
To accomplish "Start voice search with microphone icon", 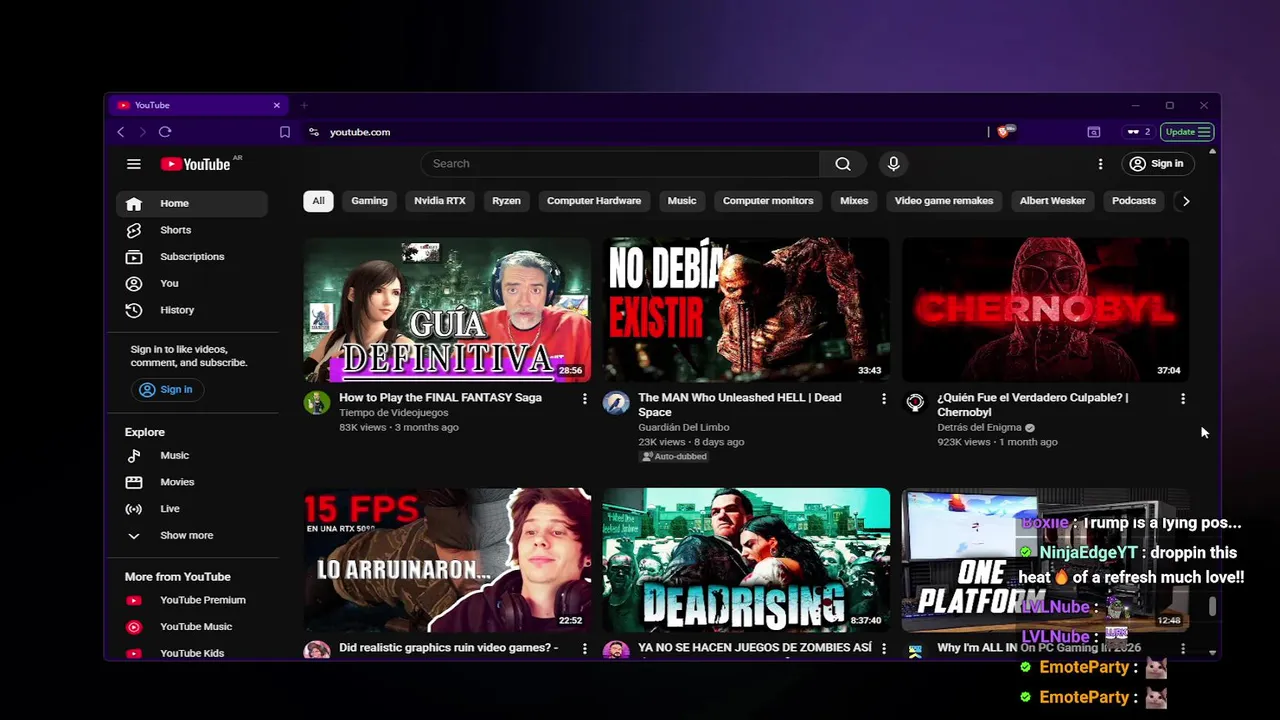I will click(x=893, y=164).
